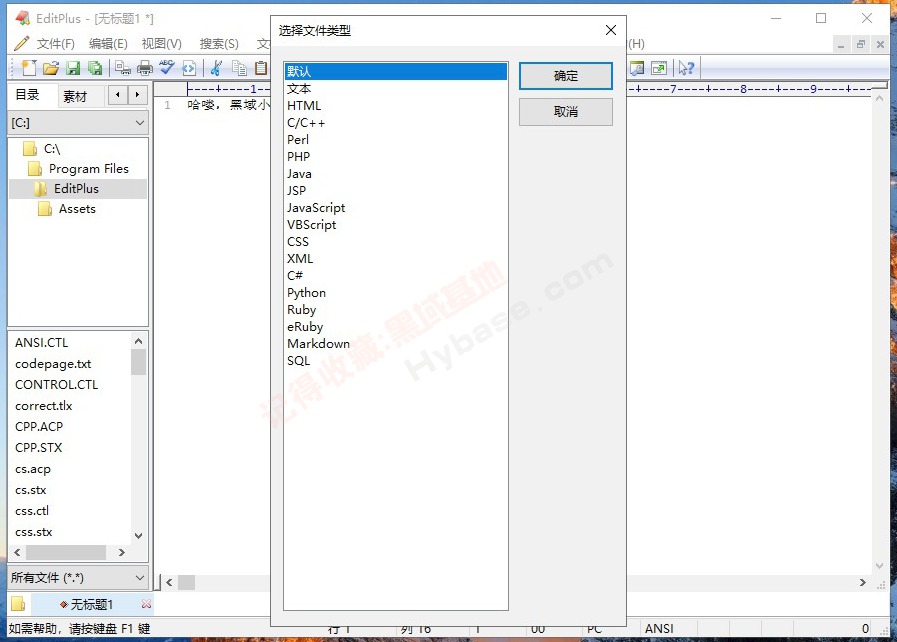897x642 pixels.
Task: Select C# in file type list
Action: 395,275
